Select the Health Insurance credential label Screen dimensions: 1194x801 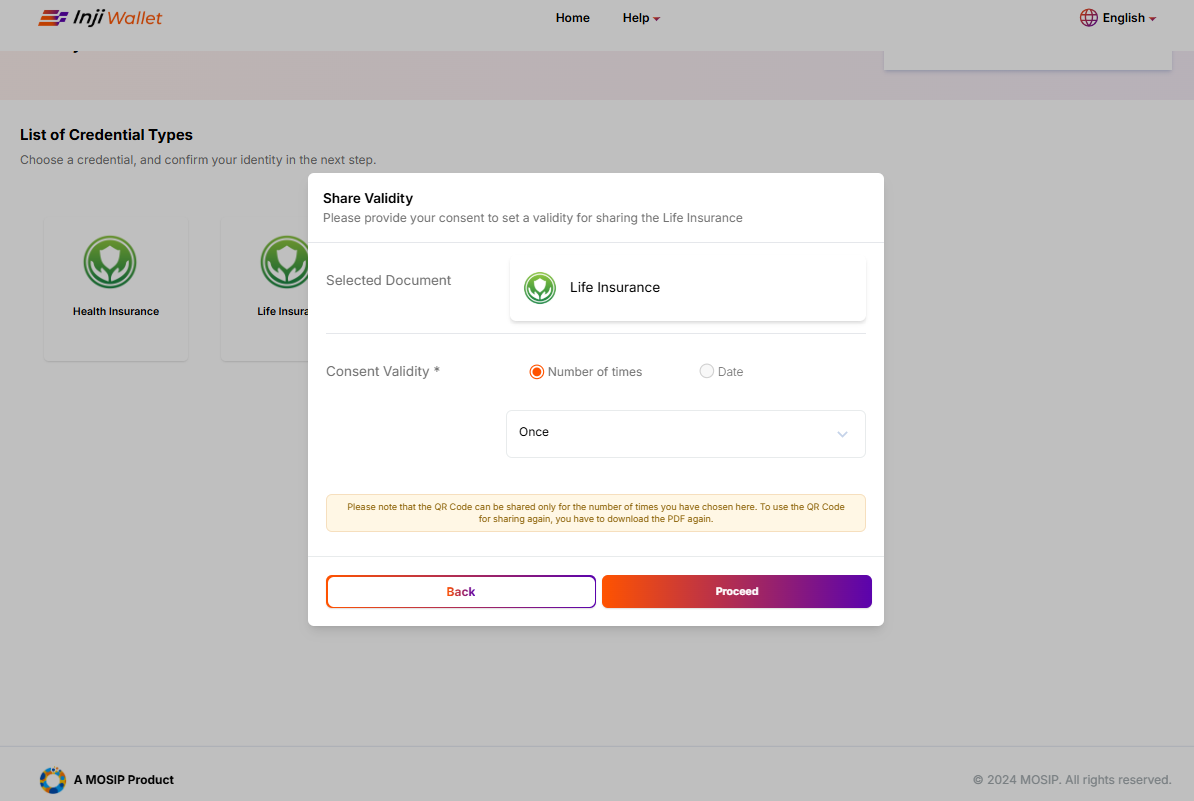tap(116, 312)
